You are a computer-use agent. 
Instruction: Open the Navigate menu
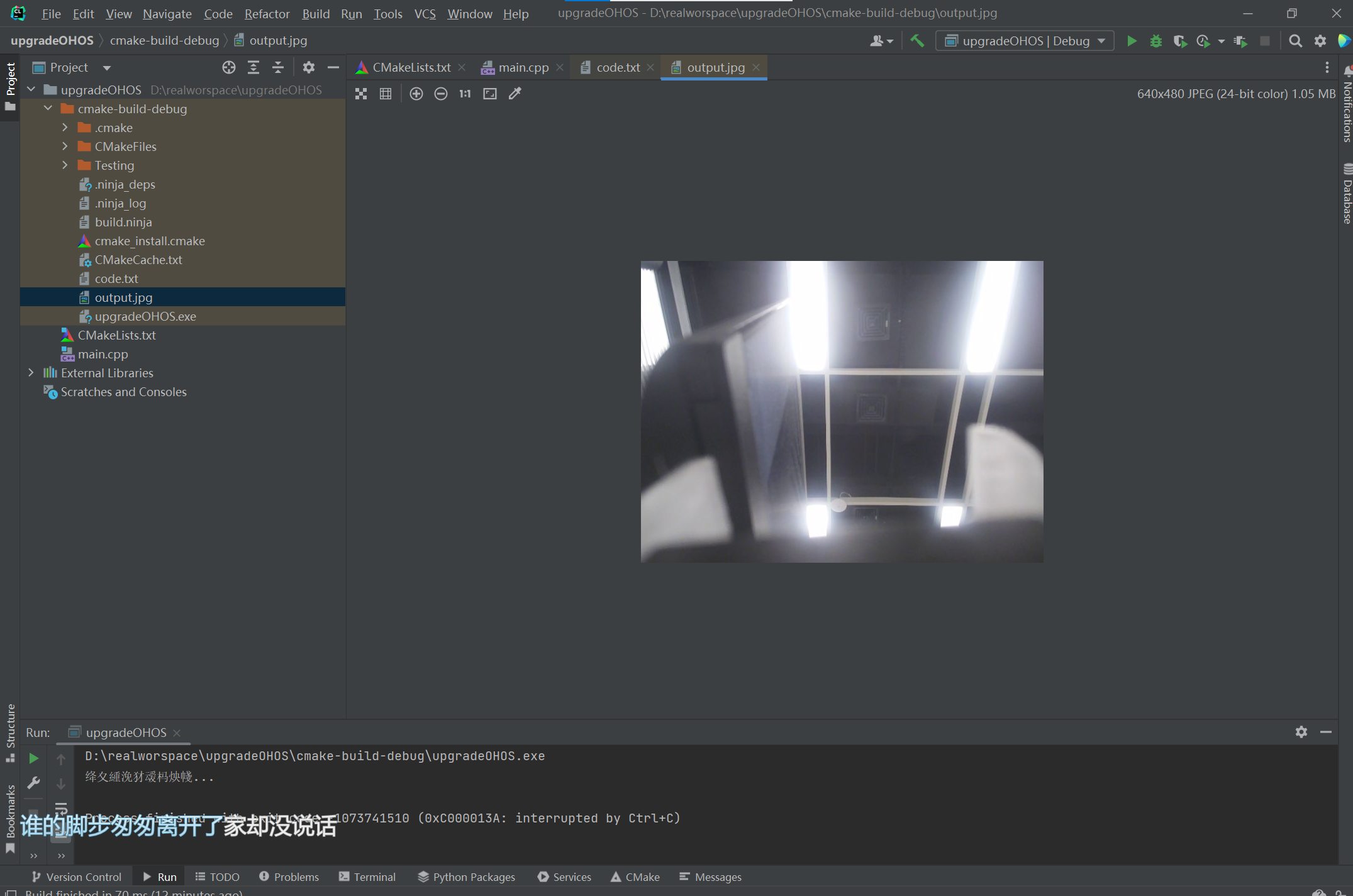coord(167,14)
